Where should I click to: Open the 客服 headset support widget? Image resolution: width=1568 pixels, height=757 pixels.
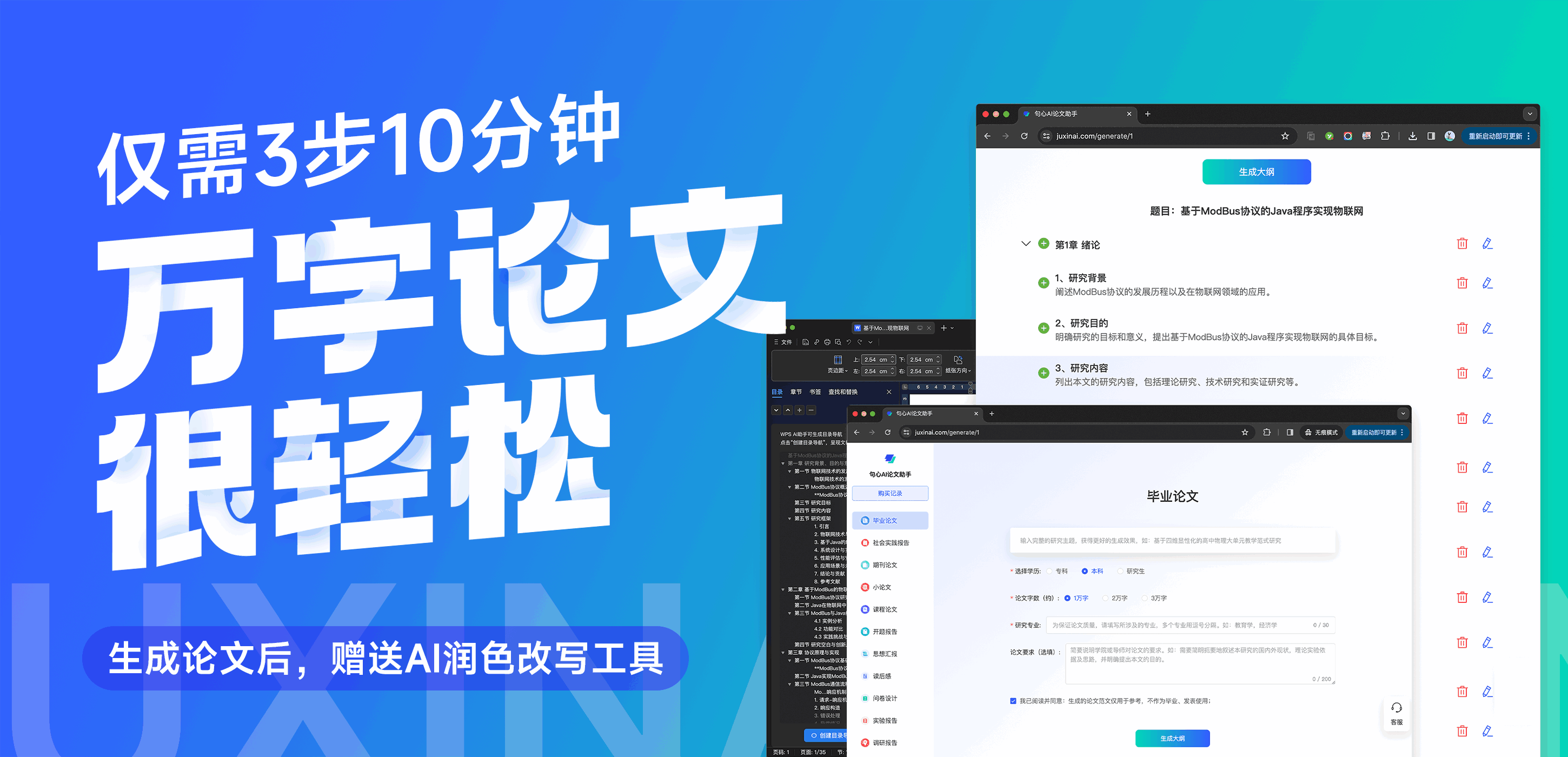coord(1397,713)
